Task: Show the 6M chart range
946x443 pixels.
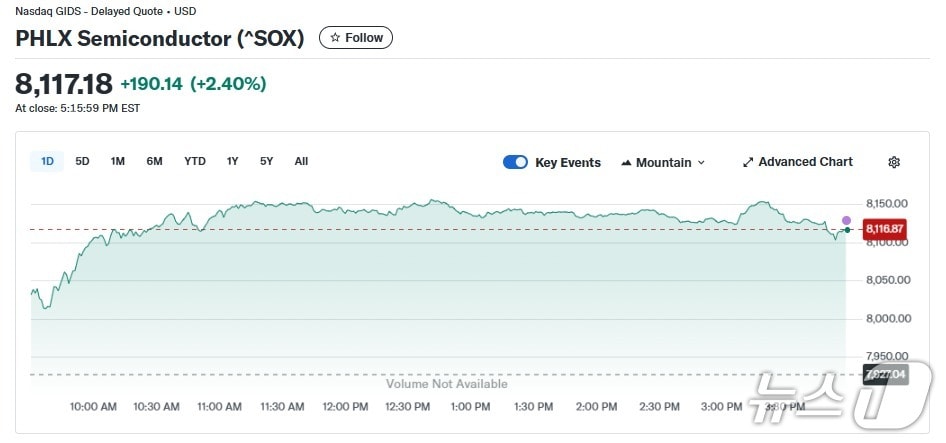Action: tap(154, 161)
